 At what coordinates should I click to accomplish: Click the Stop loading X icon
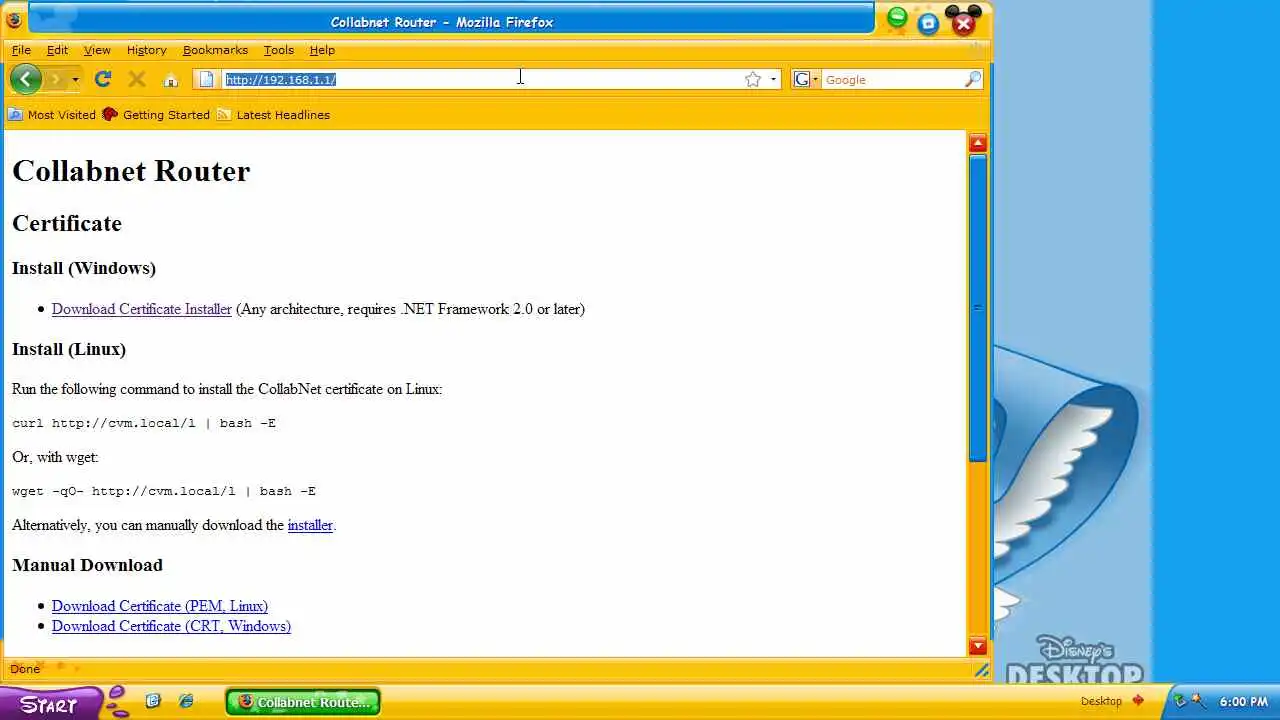137,79
